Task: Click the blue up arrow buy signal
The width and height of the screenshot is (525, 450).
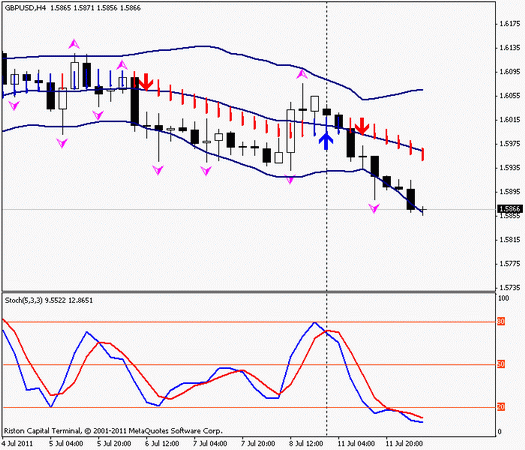Action: (x=326, y=141)
